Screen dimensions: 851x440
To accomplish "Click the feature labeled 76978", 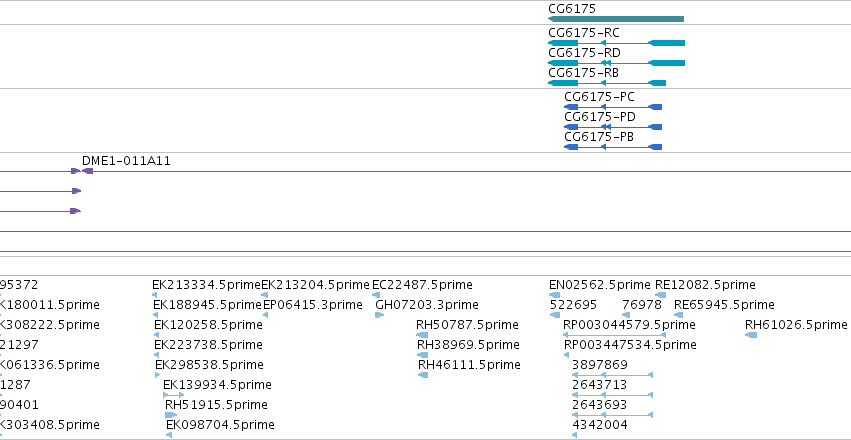I will pos(626,315).
